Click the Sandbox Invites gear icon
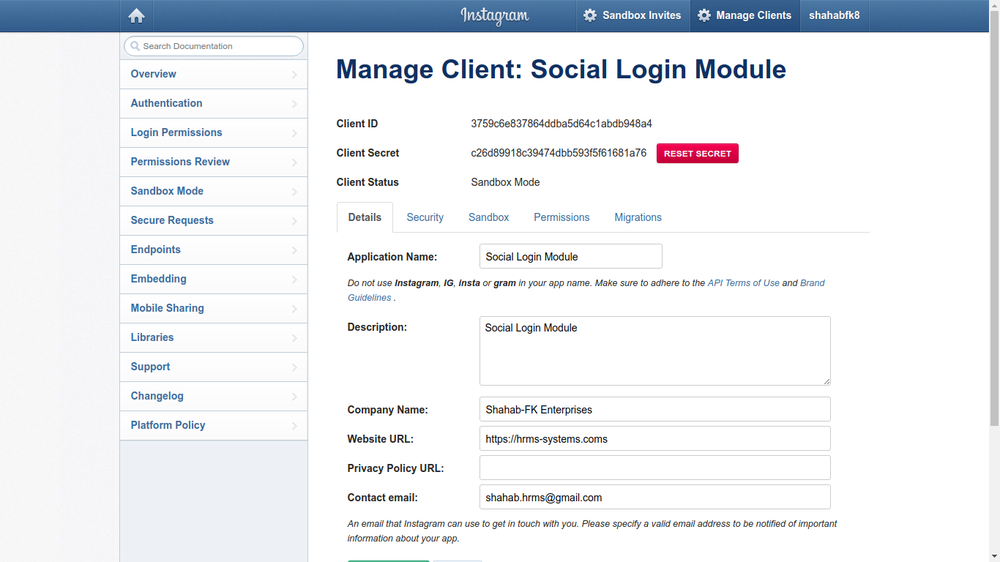 click(590, 15)
